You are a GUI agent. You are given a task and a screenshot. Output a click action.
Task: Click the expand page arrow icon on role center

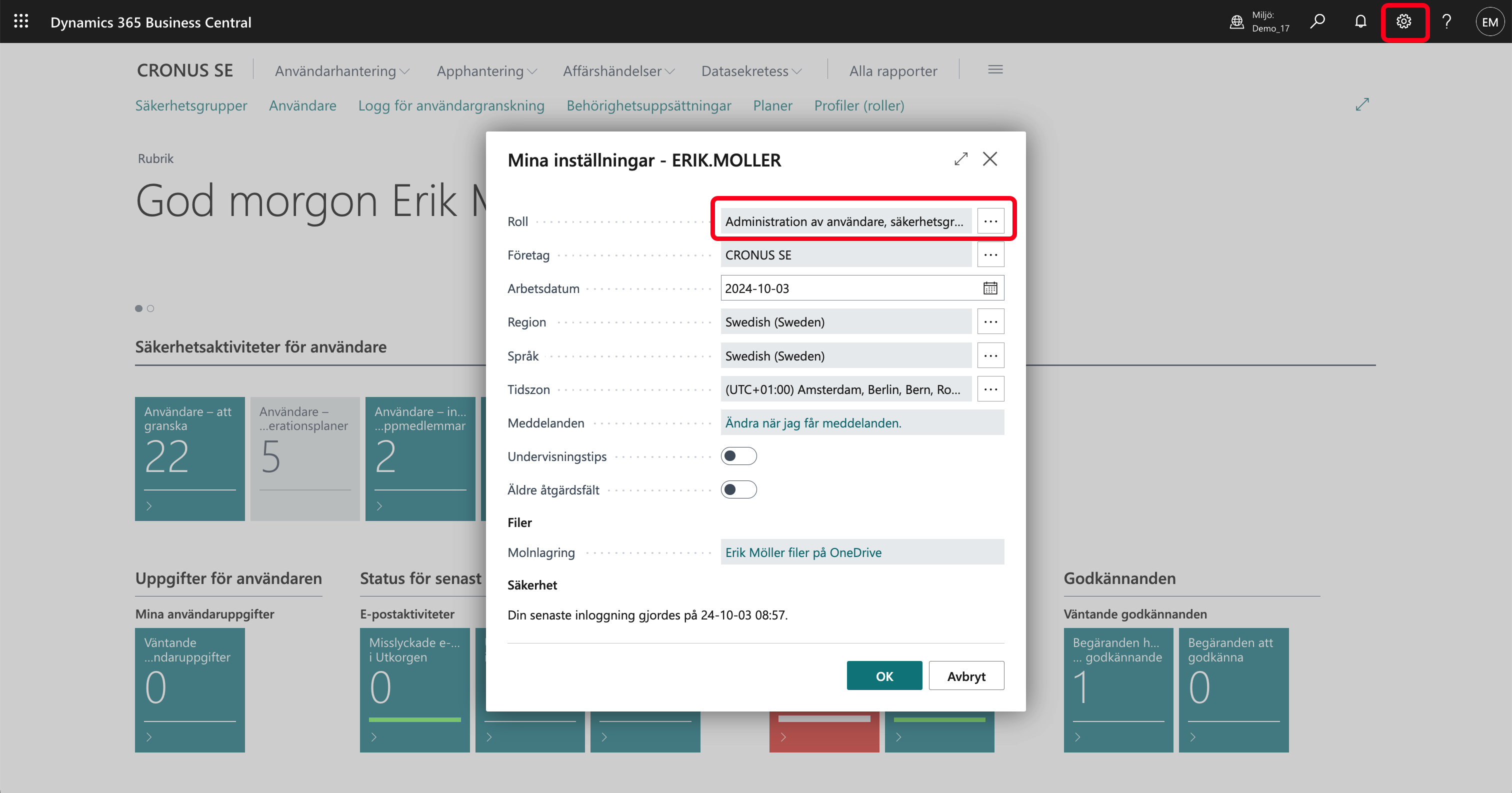click(1362, 104)
